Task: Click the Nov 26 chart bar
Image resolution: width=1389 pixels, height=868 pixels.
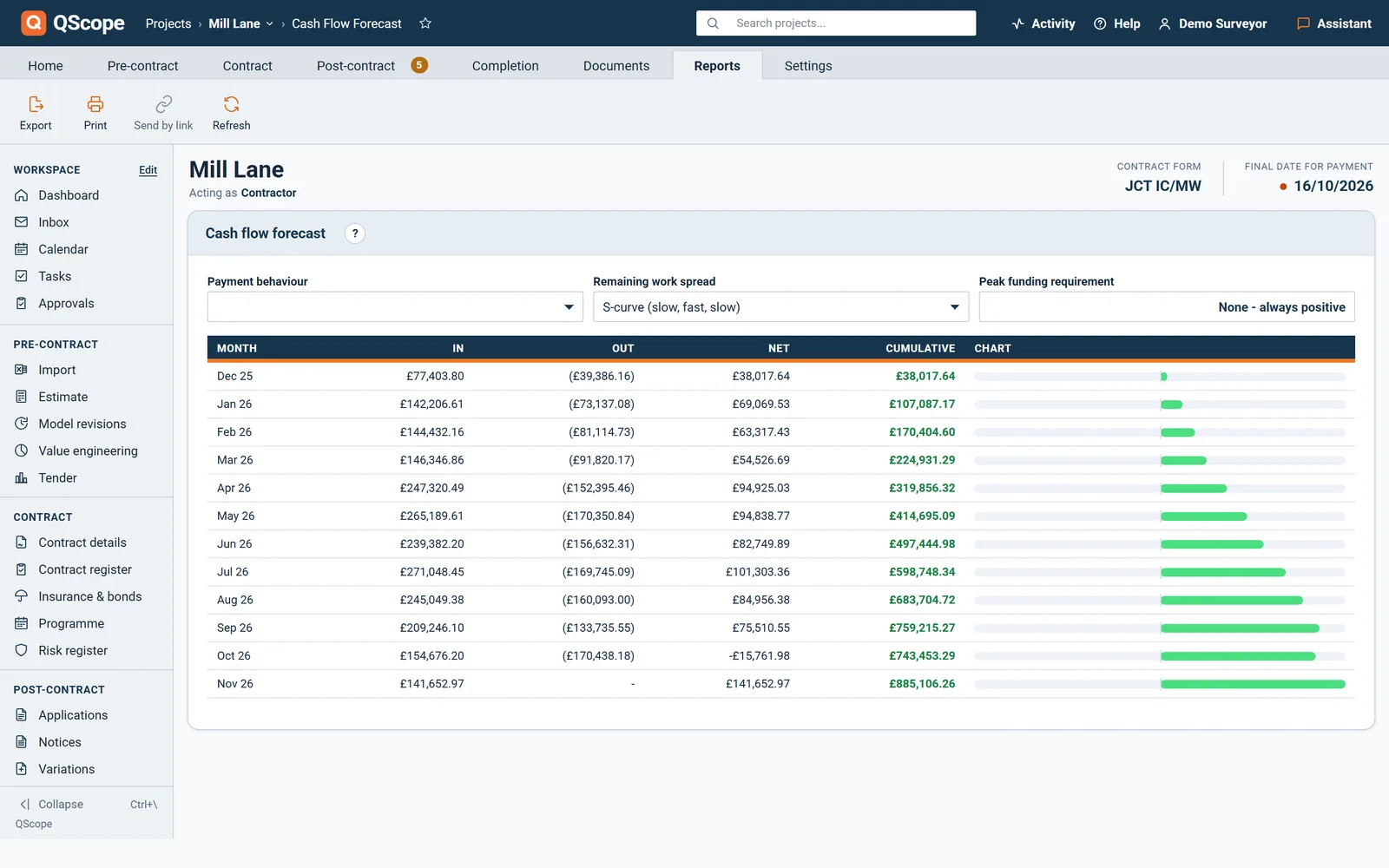Action: point(1253,684)
